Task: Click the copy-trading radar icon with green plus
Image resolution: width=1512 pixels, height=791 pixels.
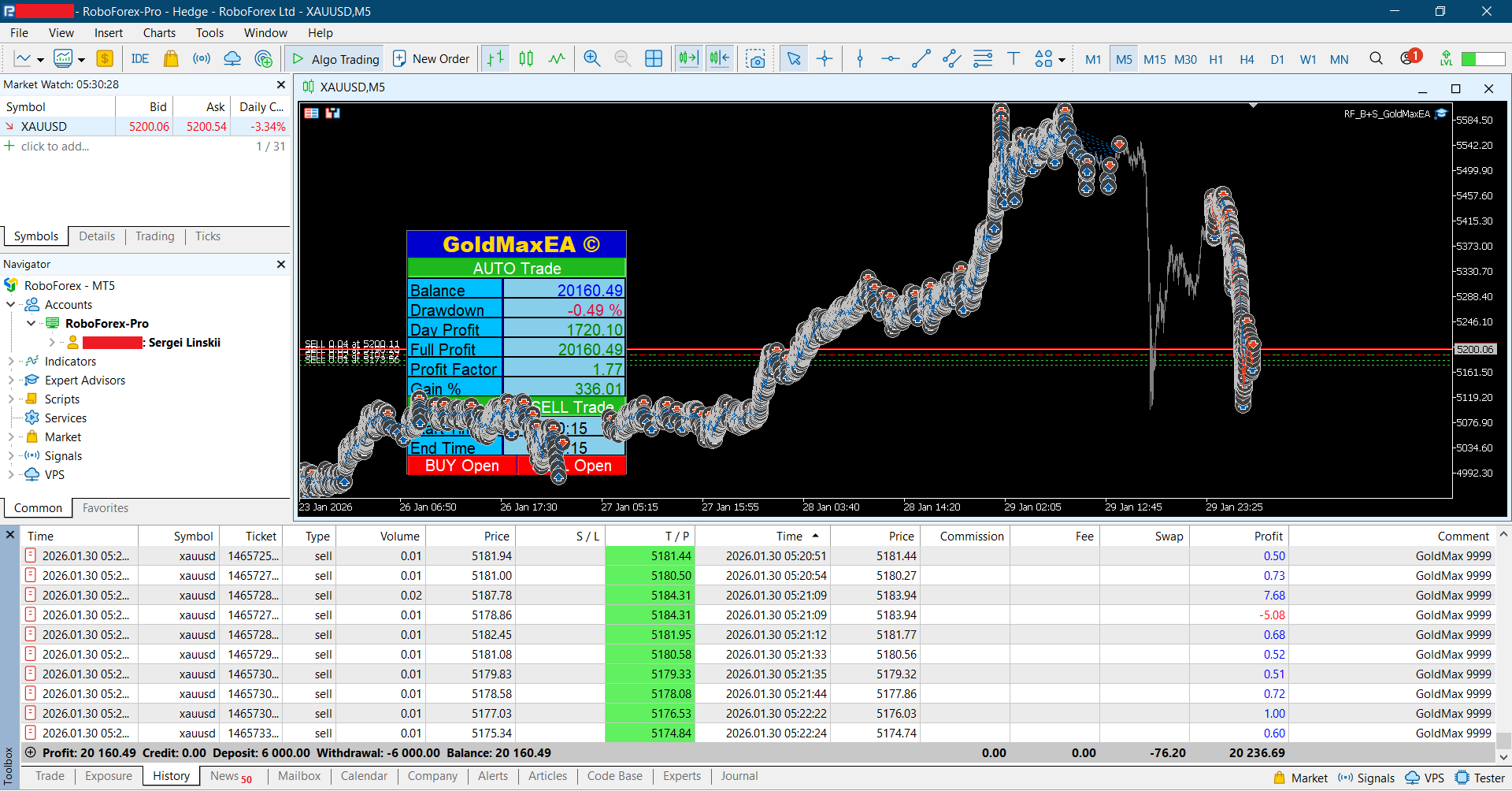Action: click(264, 58)
